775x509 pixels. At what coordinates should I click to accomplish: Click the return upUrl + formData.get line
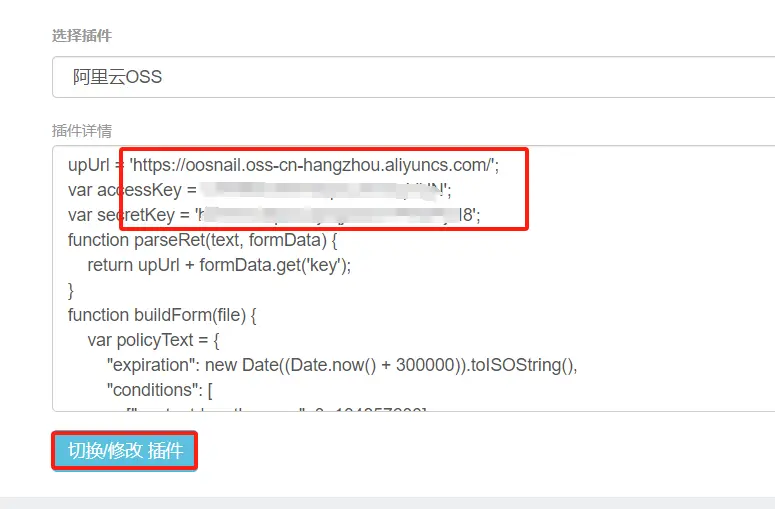click(219, 265)
